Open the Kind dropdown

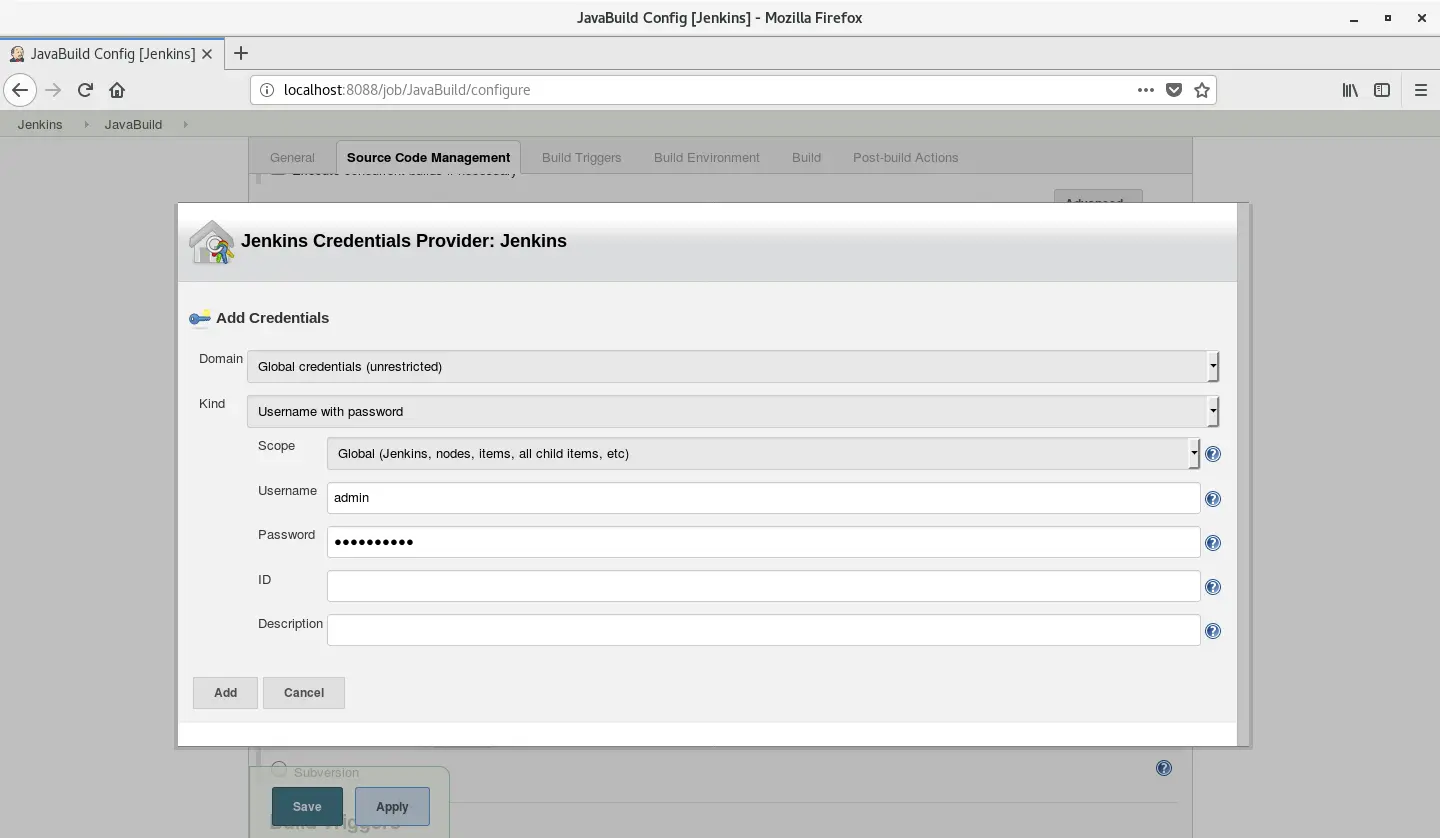pyautogui.click(x=733, y=411)
